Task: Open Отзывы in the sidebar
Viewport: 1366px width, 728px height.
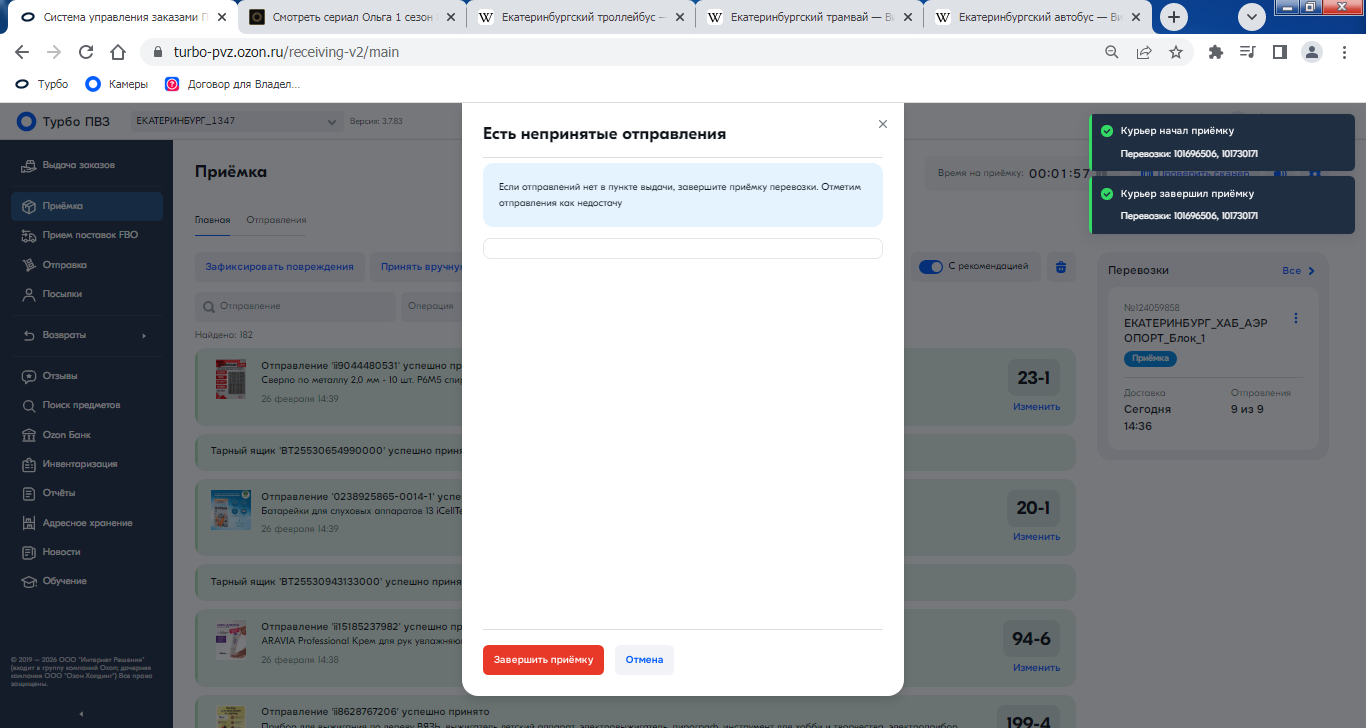Action: [87, 376]
